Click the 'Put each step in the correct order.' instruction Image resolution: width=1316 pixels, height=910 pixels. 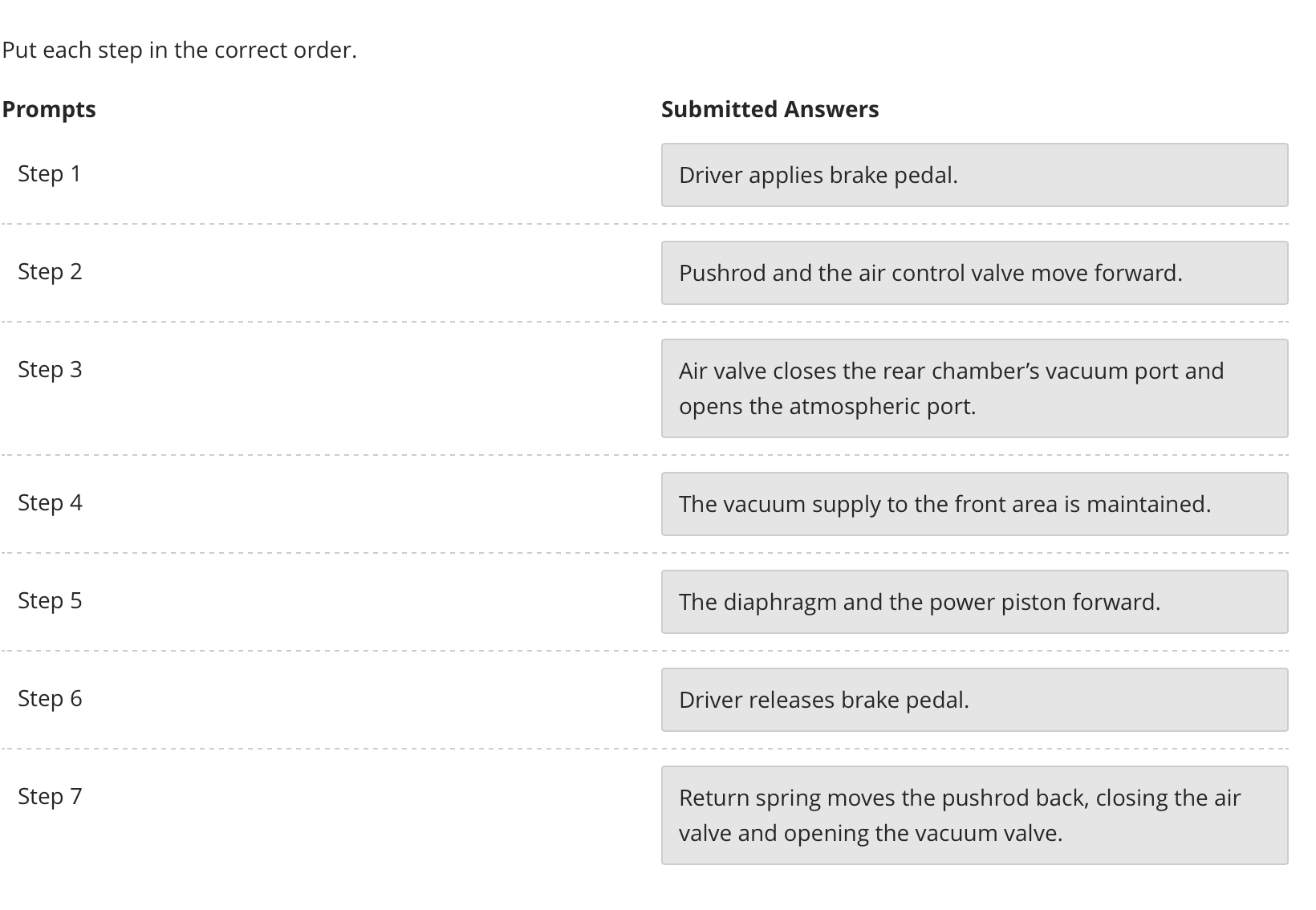179,51
